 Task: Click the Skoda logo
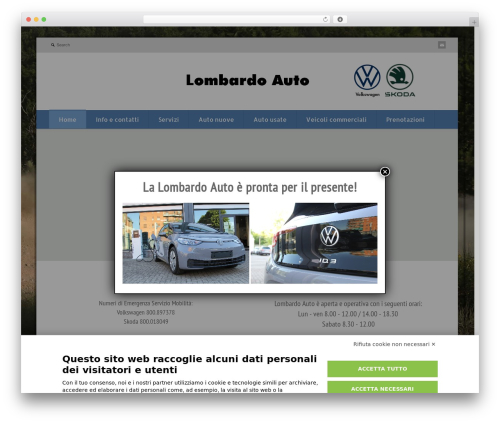(400, 80)
